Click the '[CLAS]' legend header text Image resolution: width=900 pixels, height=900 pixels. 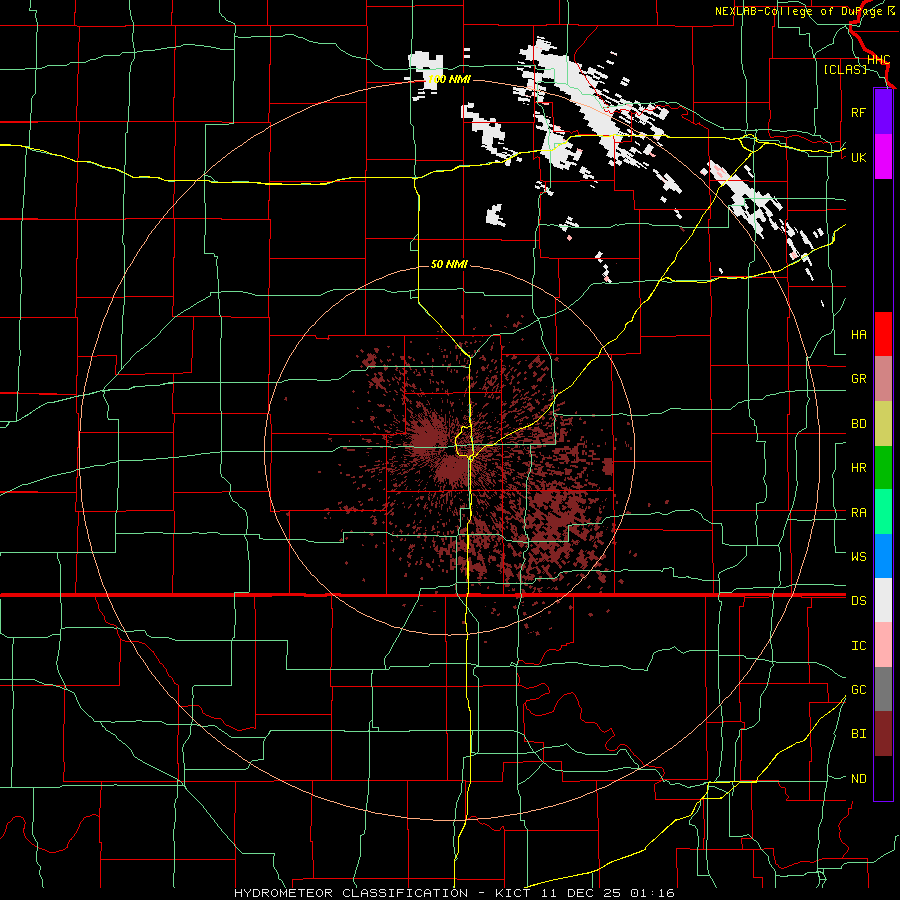(845, 70)
